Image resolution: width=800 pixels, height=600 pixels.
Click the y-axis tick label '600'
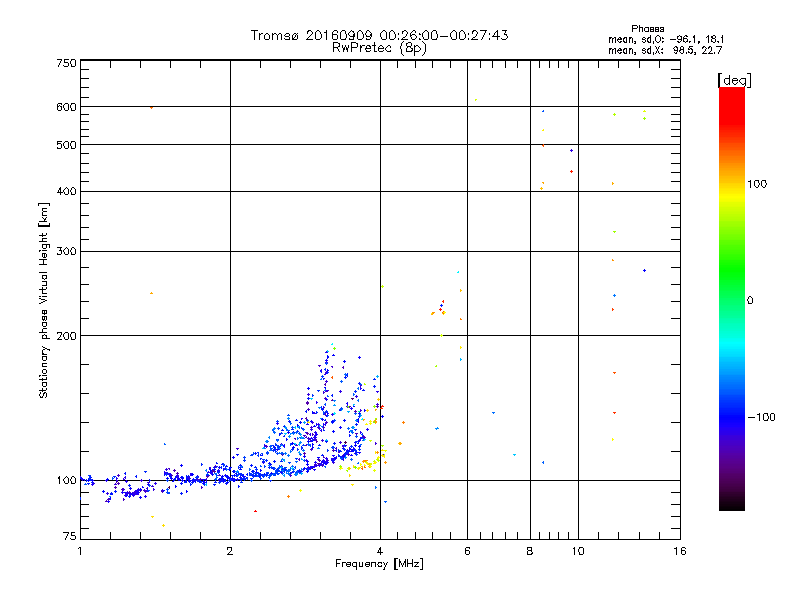click(67, 107)
